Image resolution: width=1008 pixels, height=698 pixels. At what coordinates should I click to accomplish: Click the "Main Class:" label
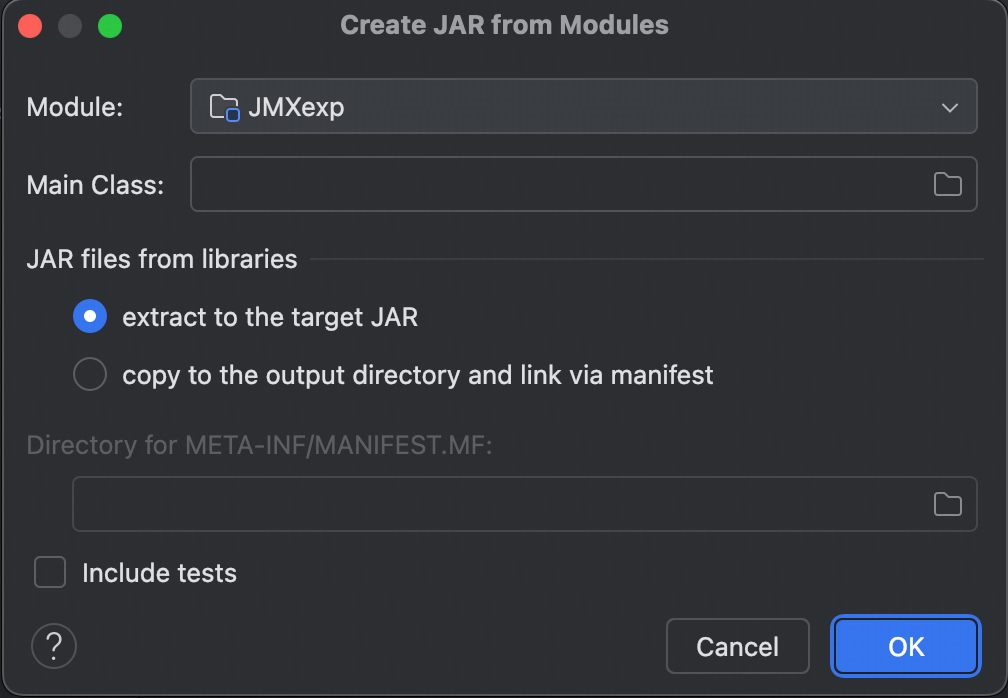95,184
